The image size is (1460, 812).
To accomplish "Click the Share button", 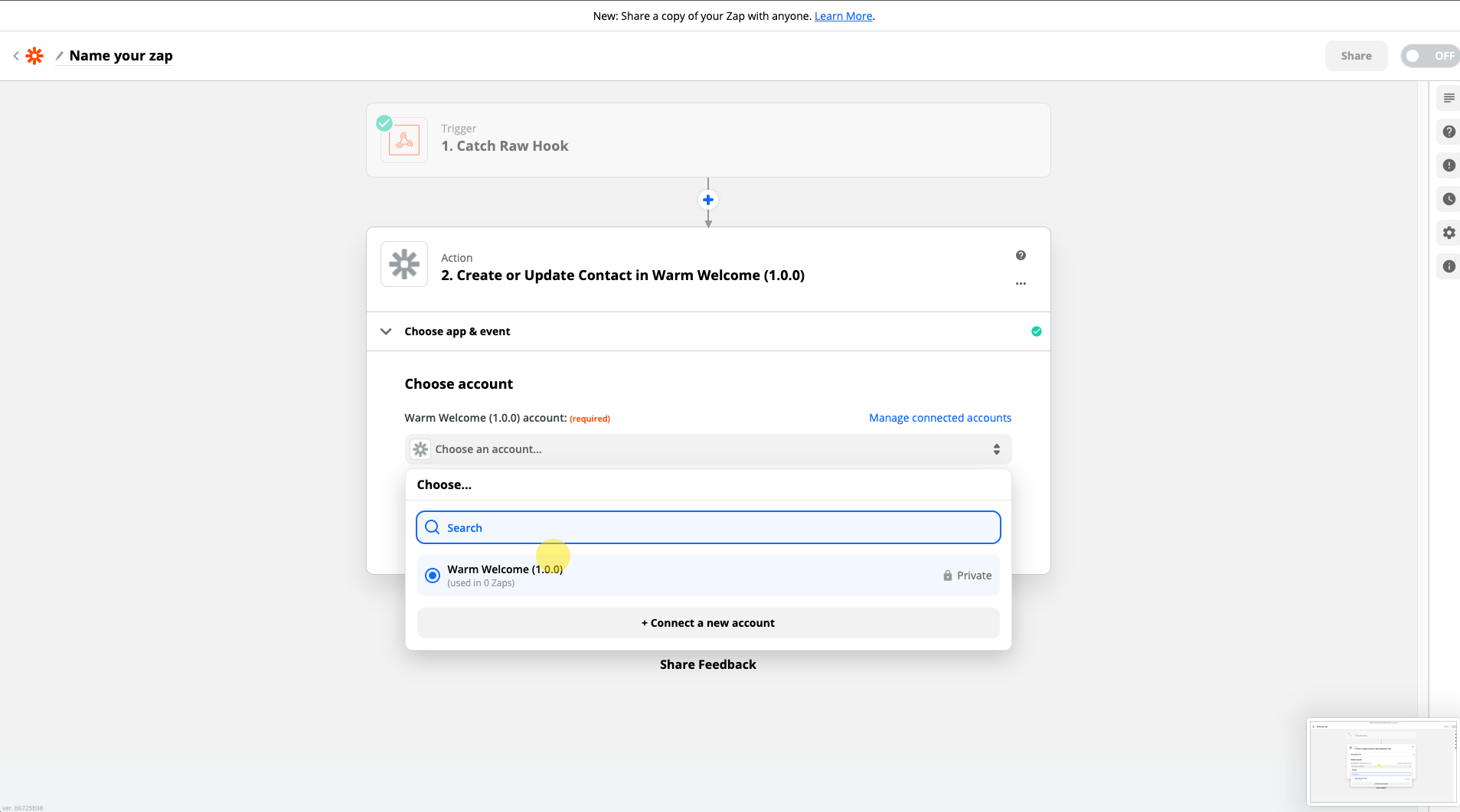I will pos(1356,56).
